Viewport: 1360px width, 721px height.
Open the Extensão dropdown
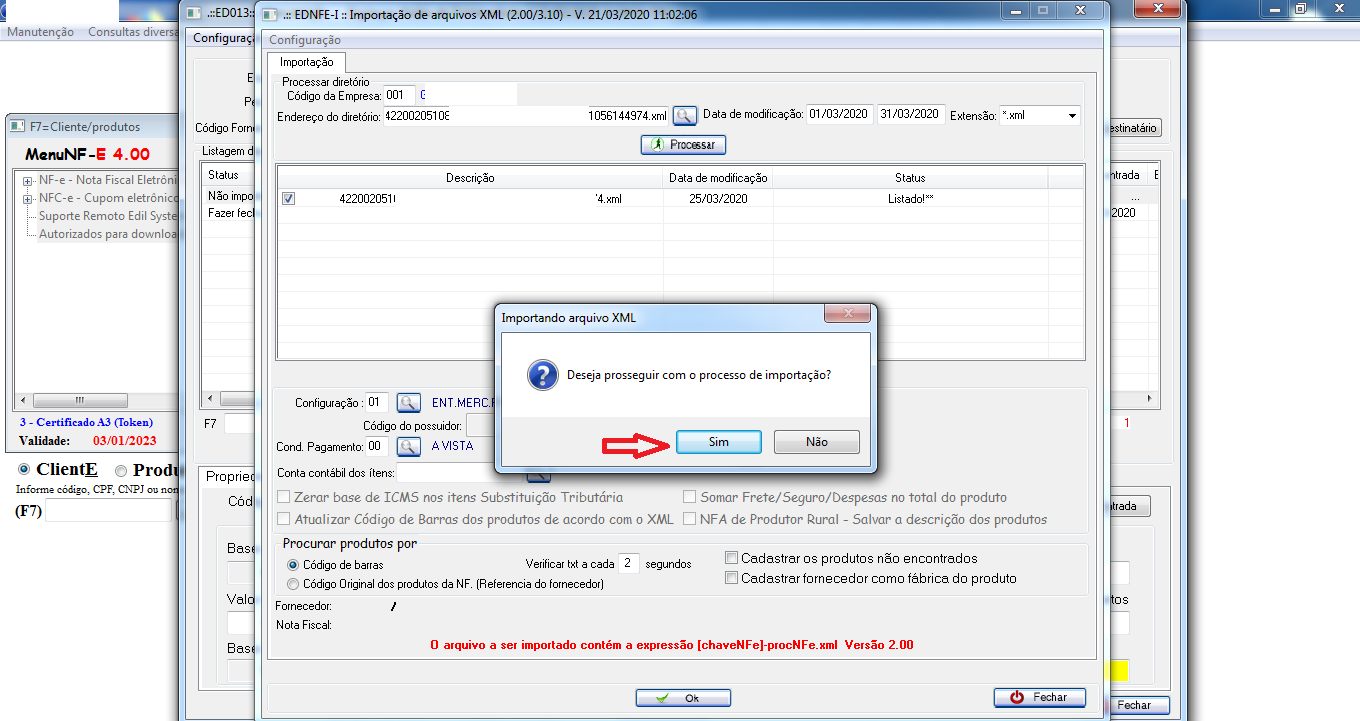click(x=1072, y=116)
